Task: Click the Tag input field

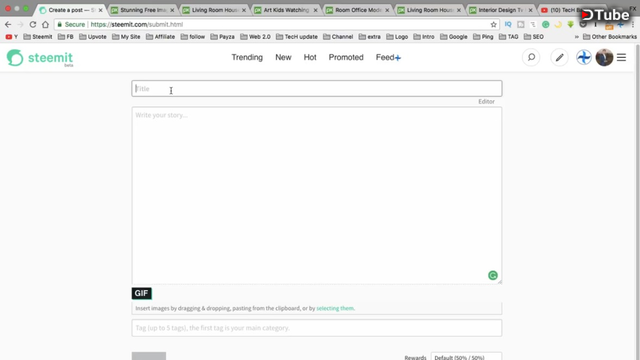Action: tap(317, 328)
